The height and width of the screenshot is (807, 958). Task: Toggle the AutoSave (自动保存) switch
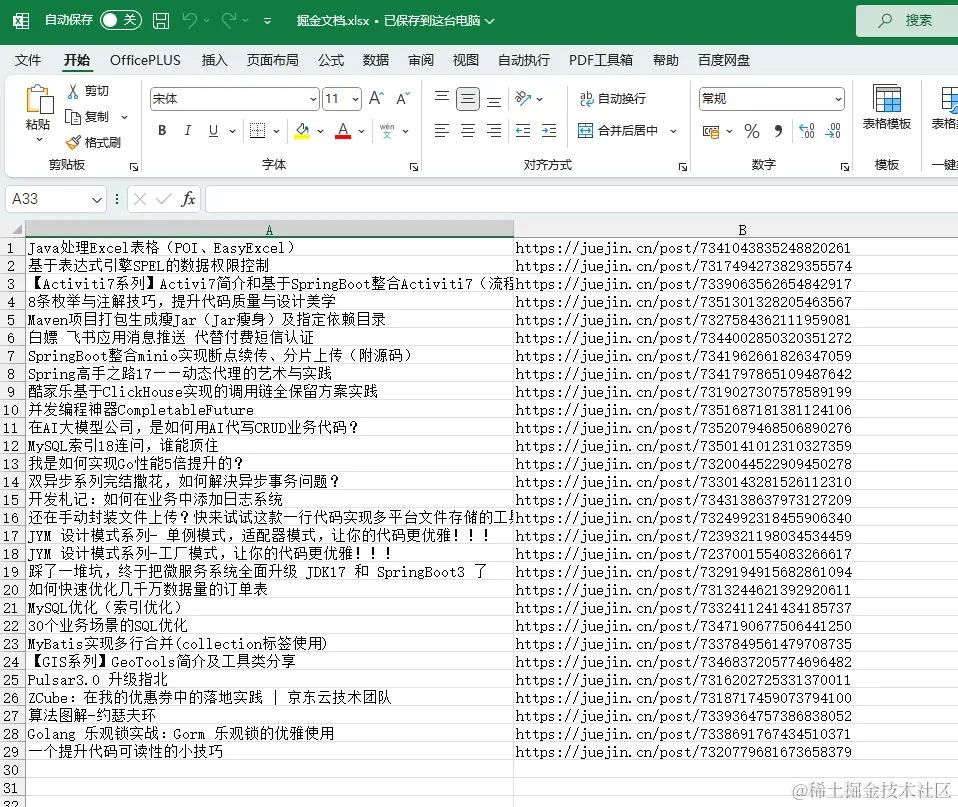point(121,20)
